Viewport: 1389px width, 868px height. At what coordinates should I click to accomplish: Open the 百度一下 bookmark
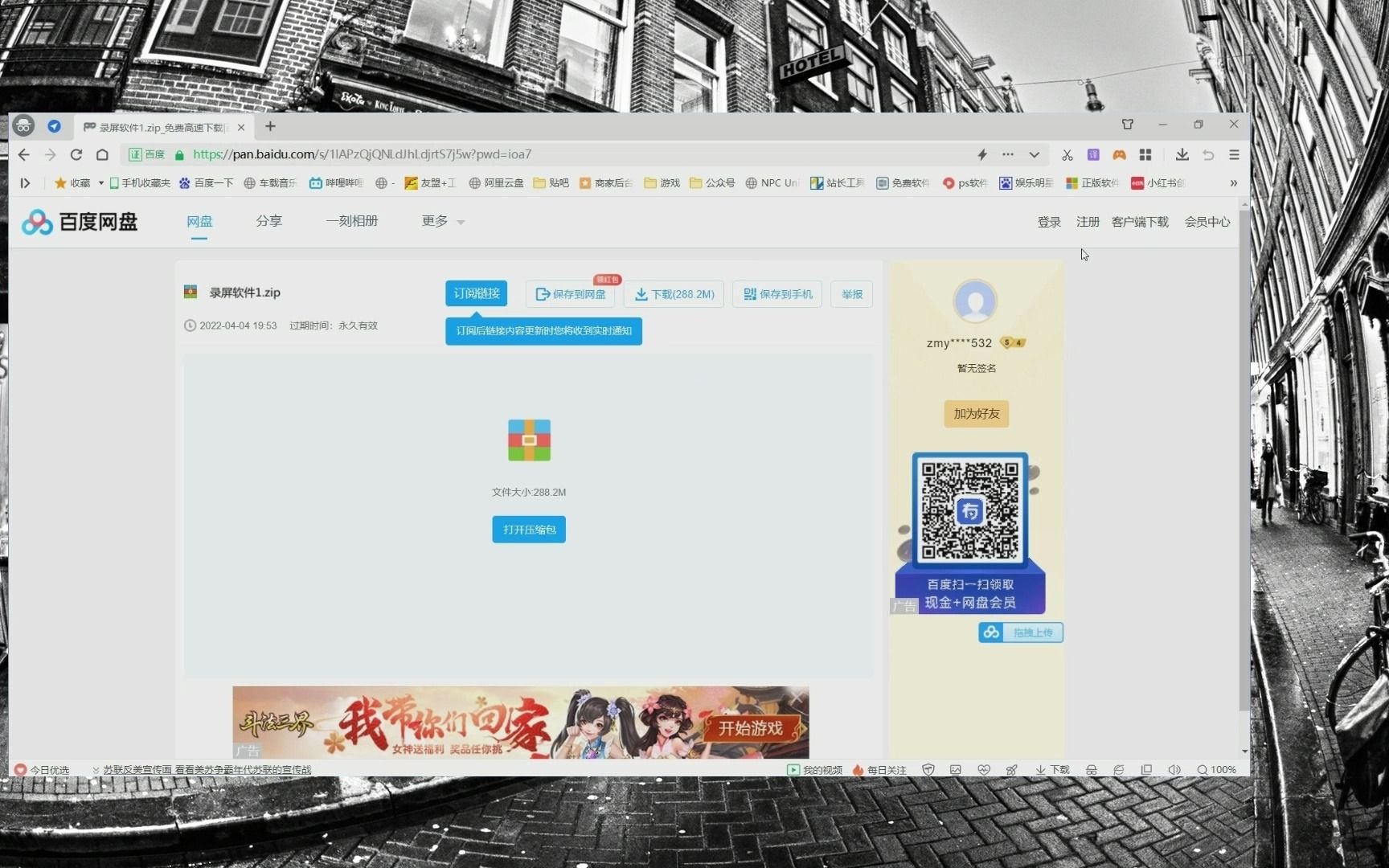207,183
